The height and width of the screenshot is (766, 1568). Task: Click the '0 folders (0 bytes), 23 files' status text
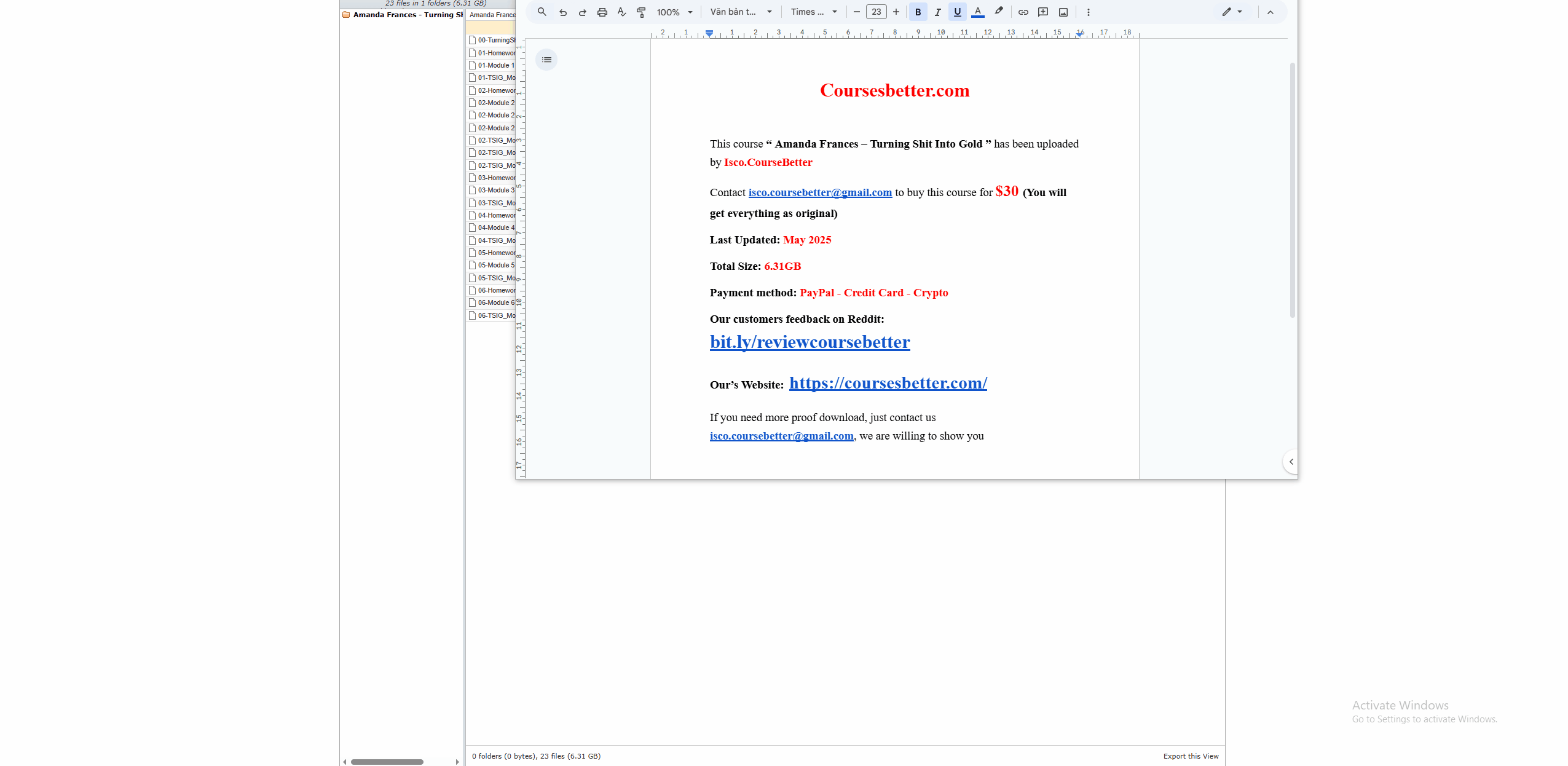click(536, 756)
